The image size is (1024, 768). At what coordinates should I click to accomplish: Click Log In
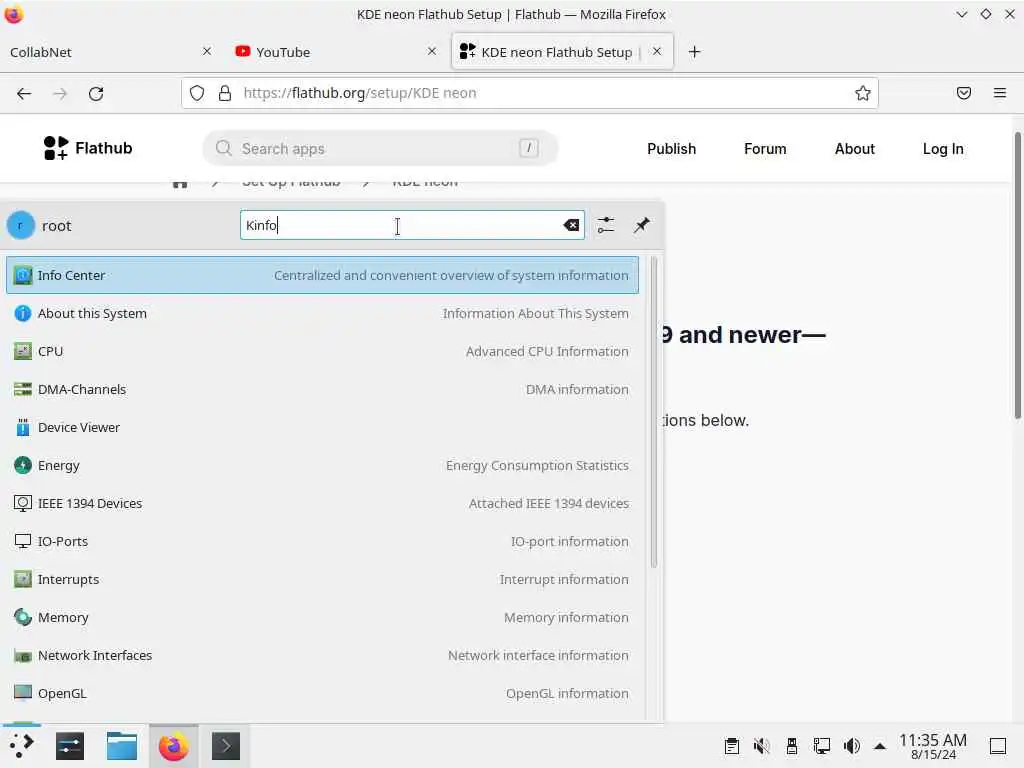coord(942,149)
